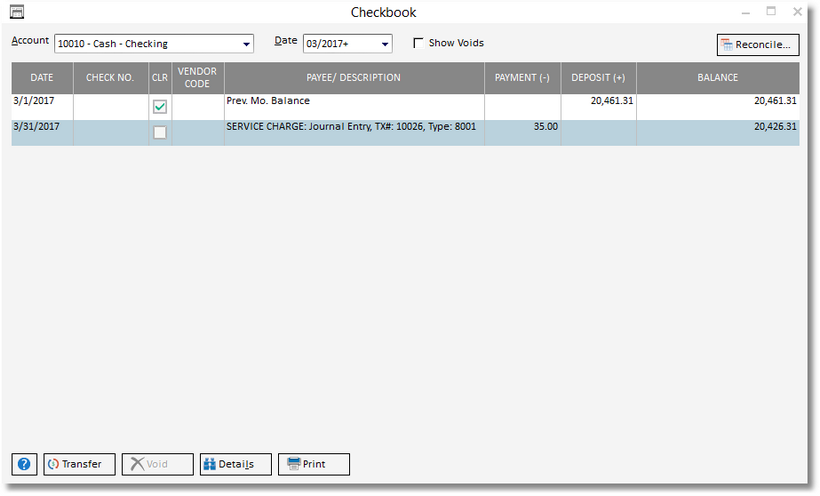
Task: Expand the Account dropdown list
Action: pos(246,44)
